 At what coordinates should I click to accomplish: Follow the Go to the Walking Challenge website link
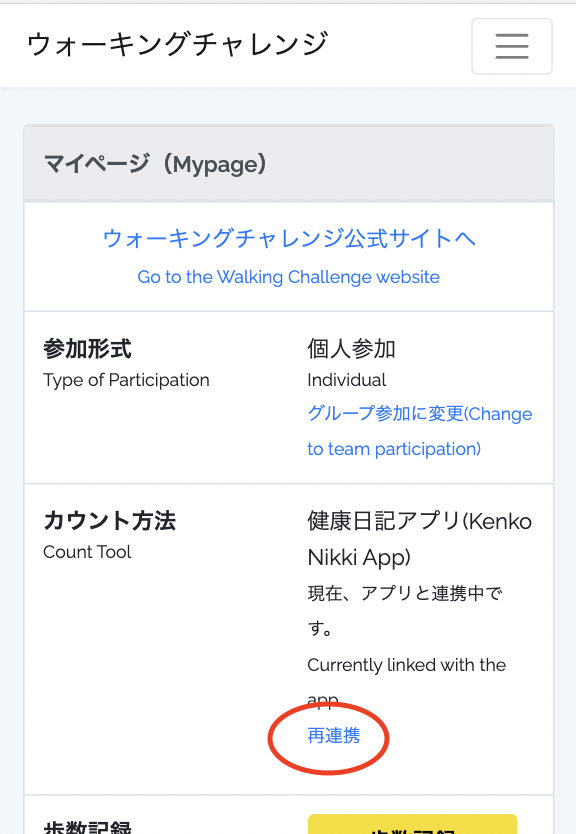coord(289,277)
